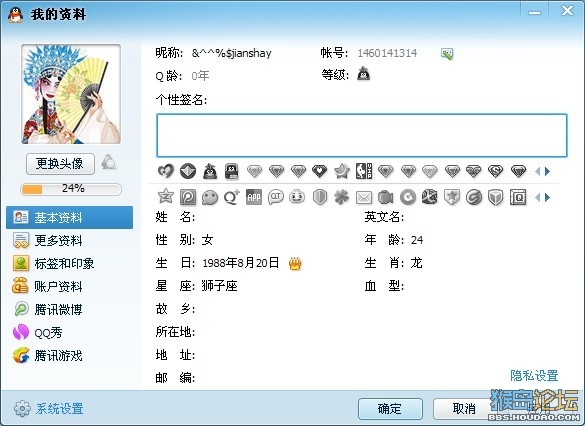This screenshot has width=585, height=426.
Task: Select the 基本资料 tab
Action: pos(69,217)
